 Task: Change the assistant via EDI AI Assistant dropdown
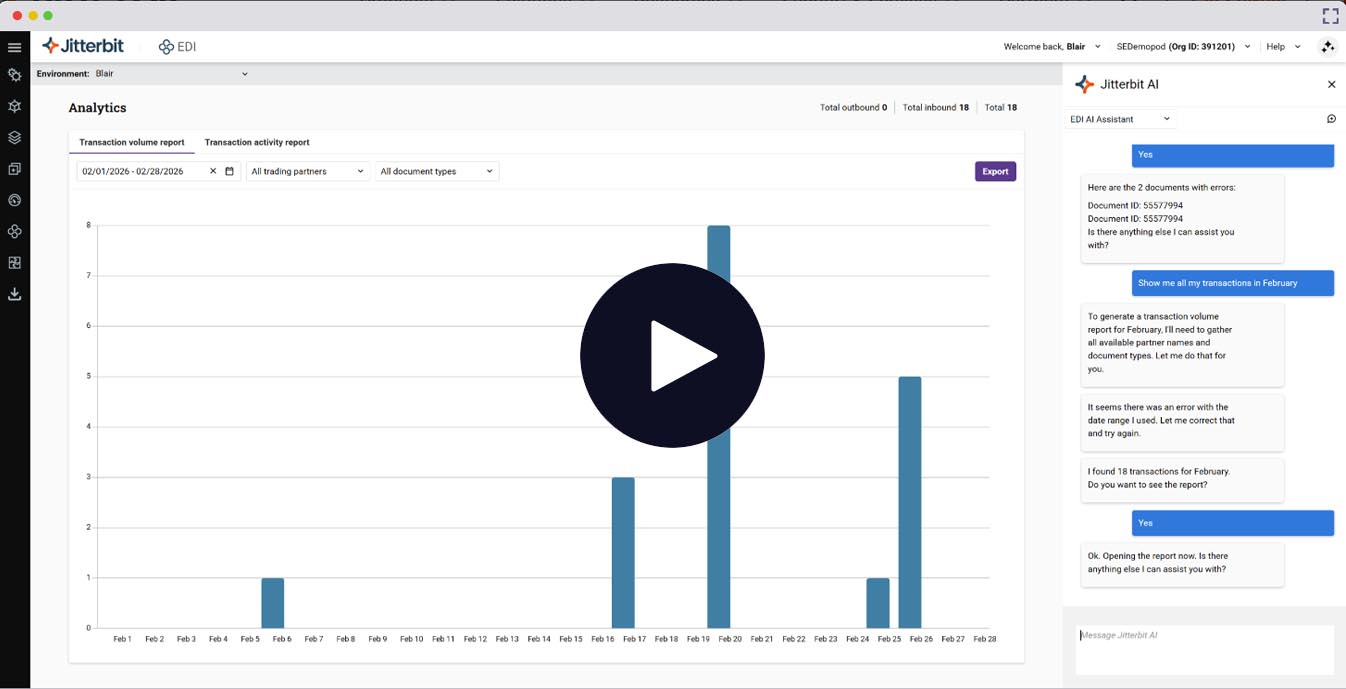(x=1120, y=118)
